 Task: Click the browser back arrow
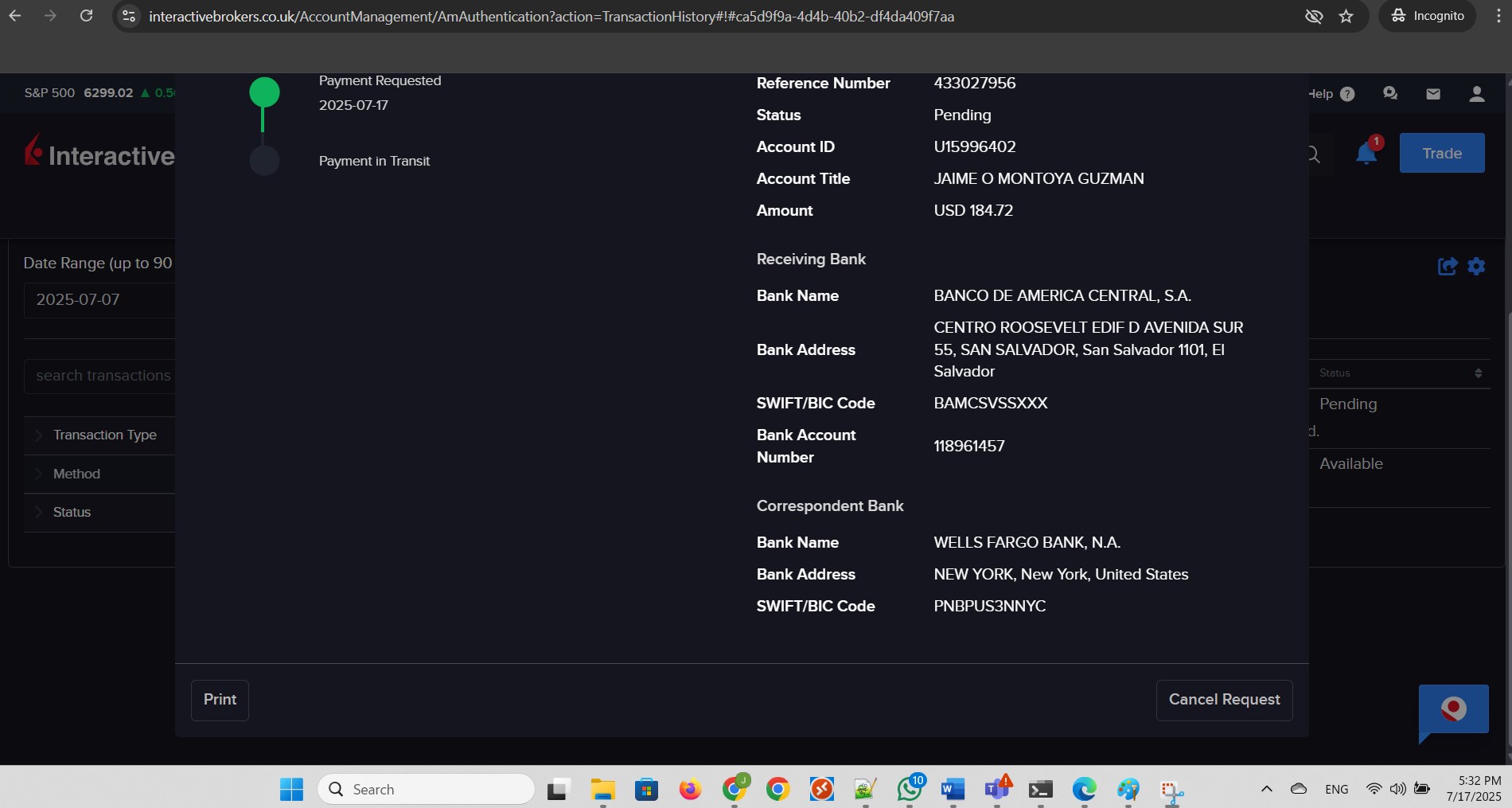tap(15, 16)
